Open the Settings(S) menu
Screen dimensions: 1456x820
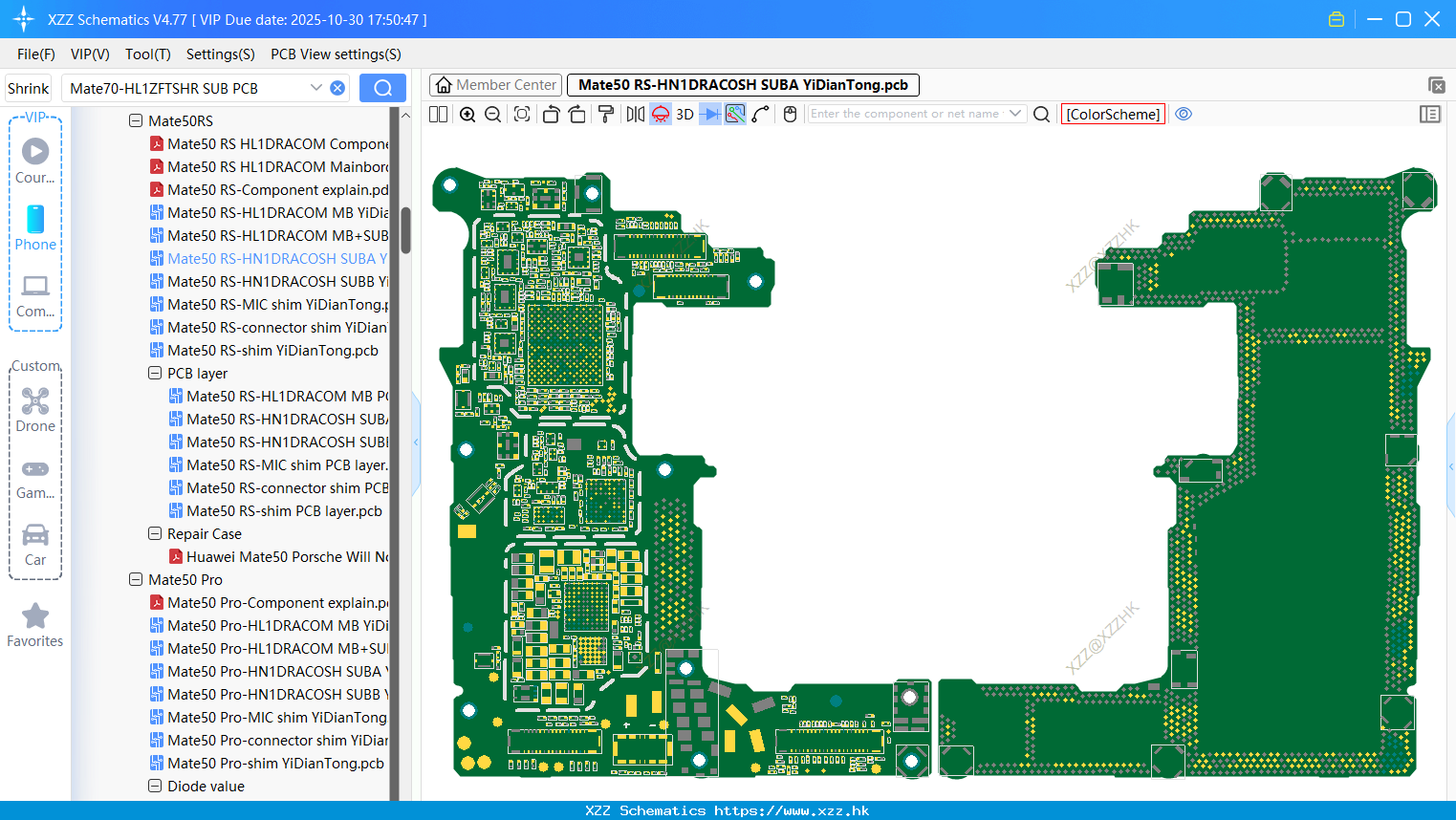tap(221, 54)
